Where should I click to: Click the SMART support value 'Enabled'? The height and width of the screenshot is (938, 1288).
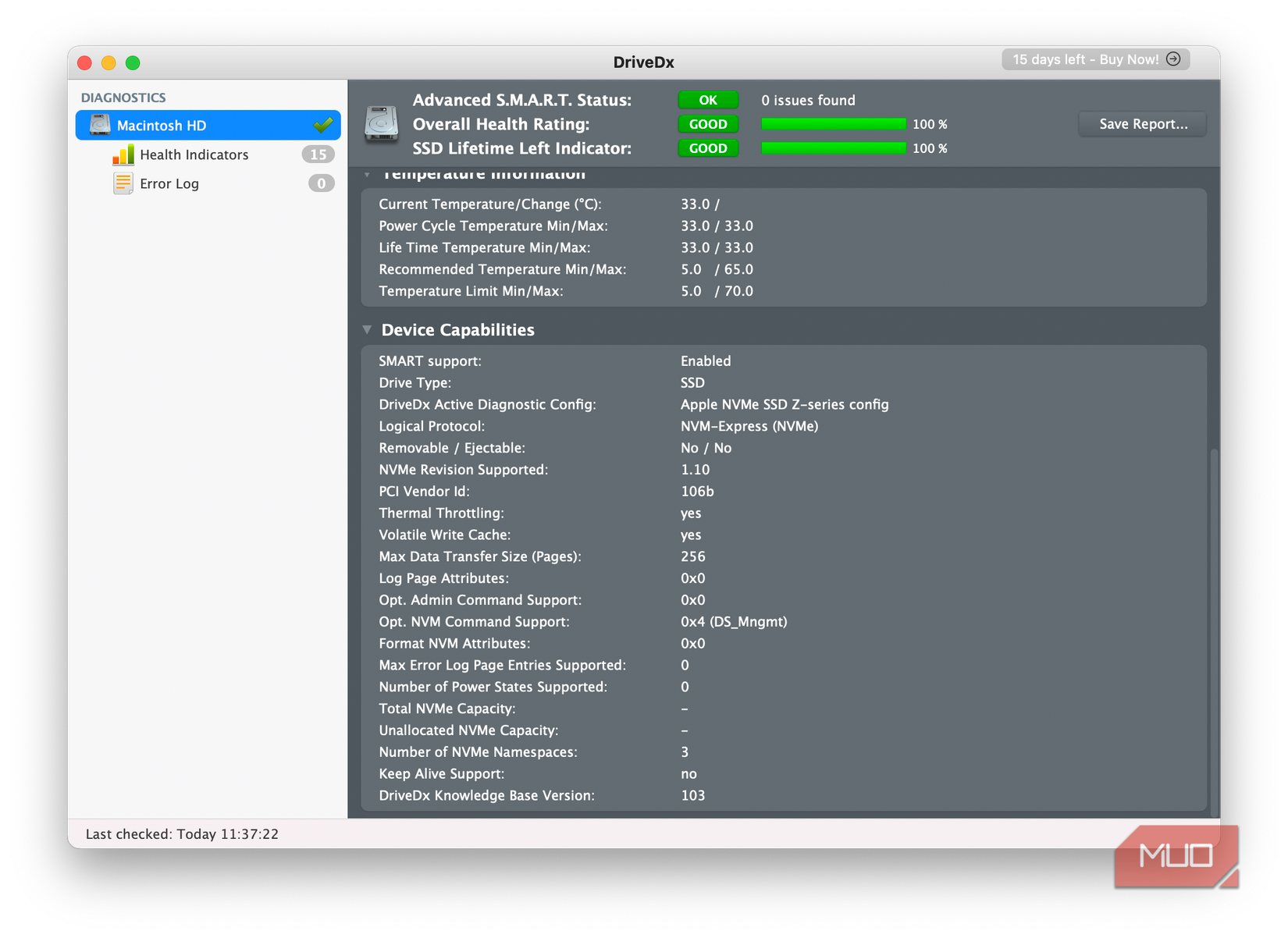click(706, 361)
